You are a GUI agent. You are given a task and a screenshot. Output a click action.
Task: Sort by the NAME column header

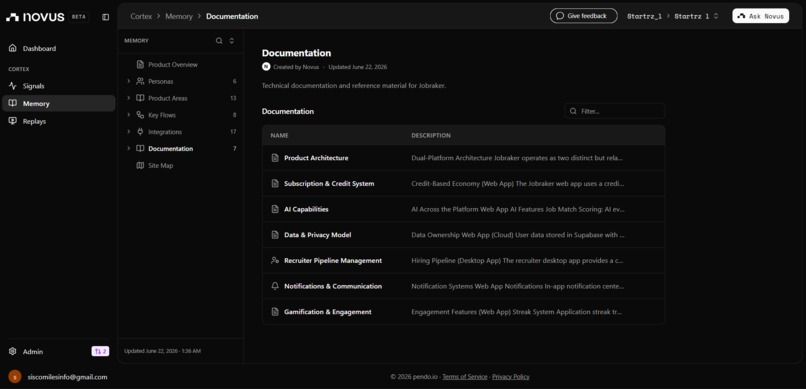tap(280, 136)
